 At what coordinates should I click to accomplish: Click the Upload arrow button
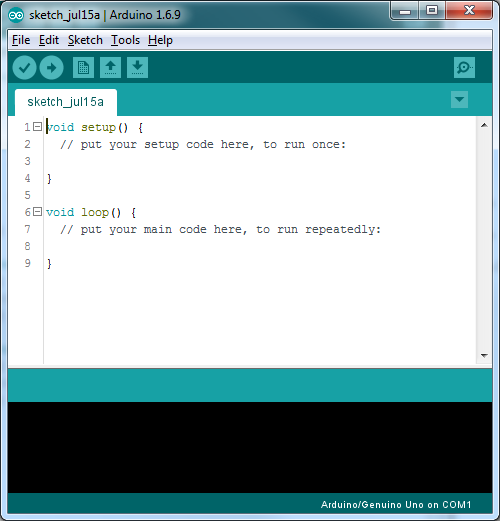coord(51,68)
